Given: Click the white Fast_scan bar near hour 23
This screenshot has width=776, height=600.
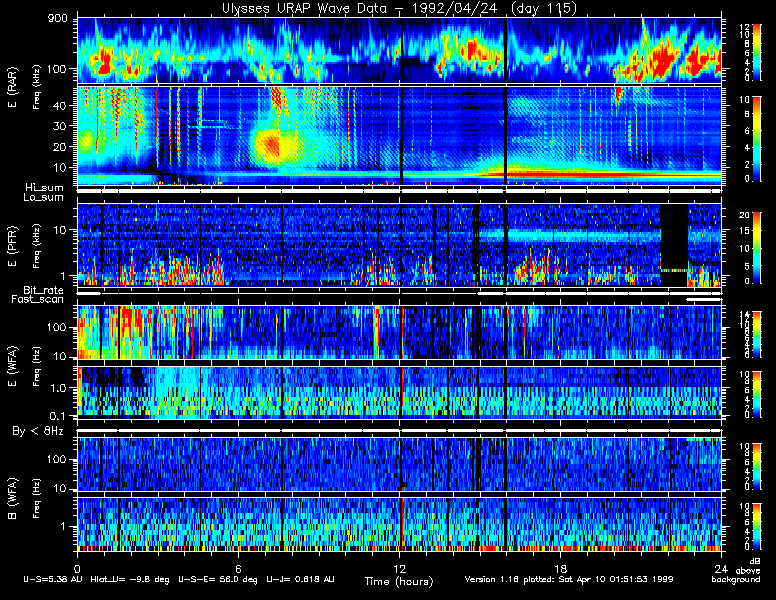Looking at the screenshot, I should tap(703, 300).
